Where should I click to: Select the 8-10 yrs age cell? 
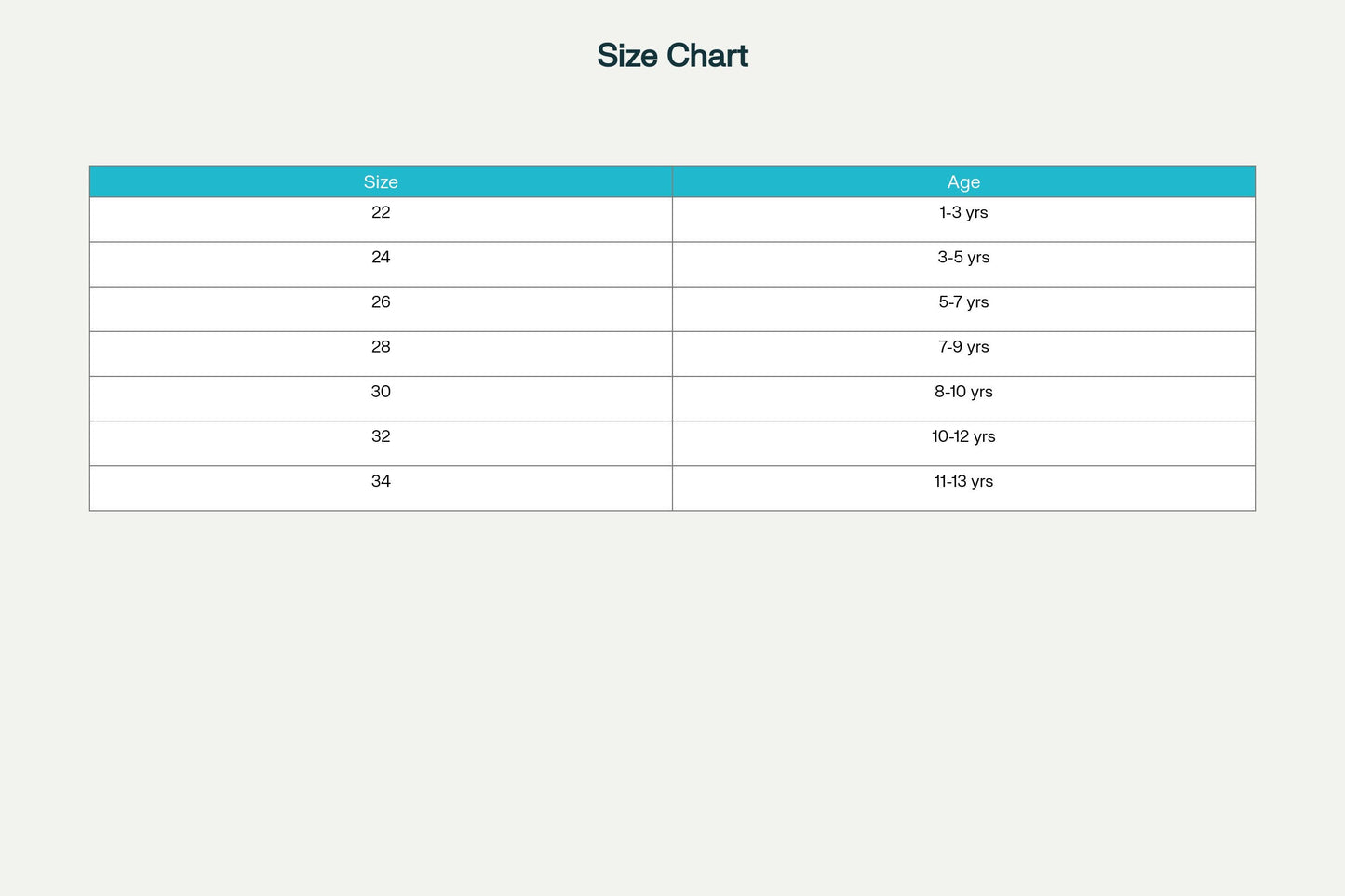click(963, 392)
